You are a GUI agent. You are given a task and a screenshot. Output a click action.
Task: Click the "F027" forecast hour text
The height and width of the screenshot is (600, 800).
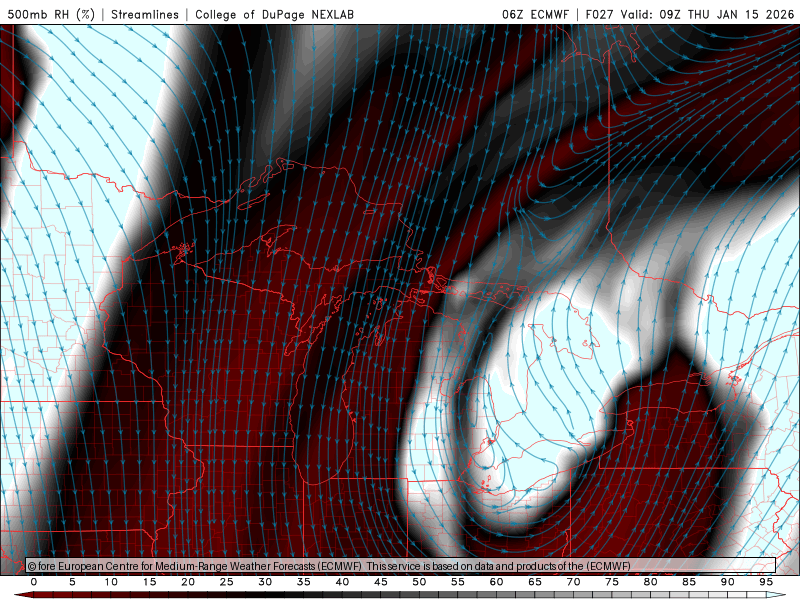[x=601, y=14]
